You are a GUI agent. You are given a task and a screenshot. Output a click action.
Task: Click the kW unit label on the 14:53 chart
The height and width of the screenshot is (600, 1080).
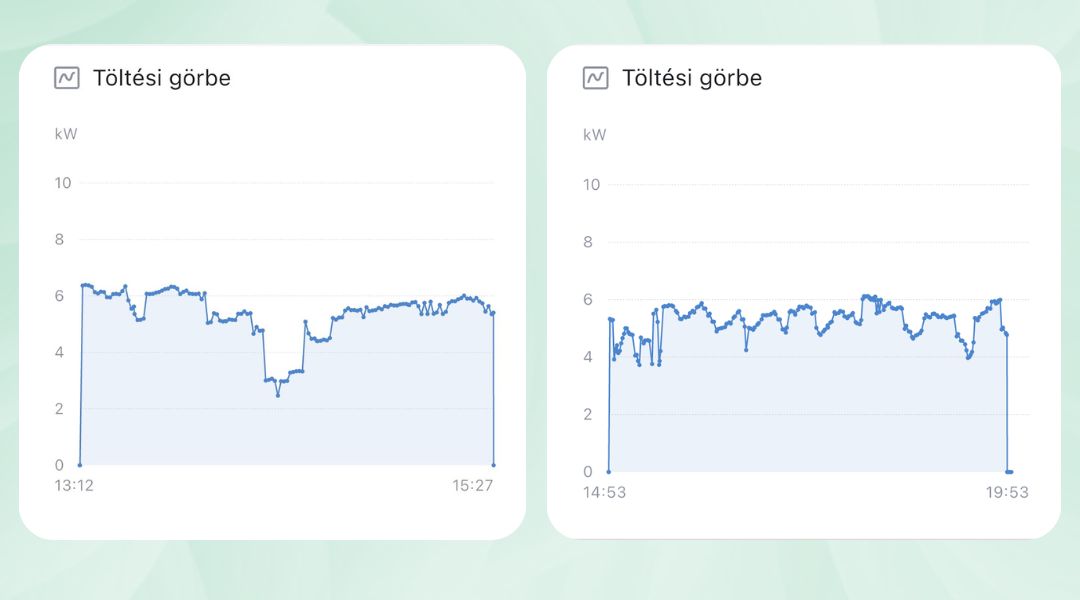594,134
